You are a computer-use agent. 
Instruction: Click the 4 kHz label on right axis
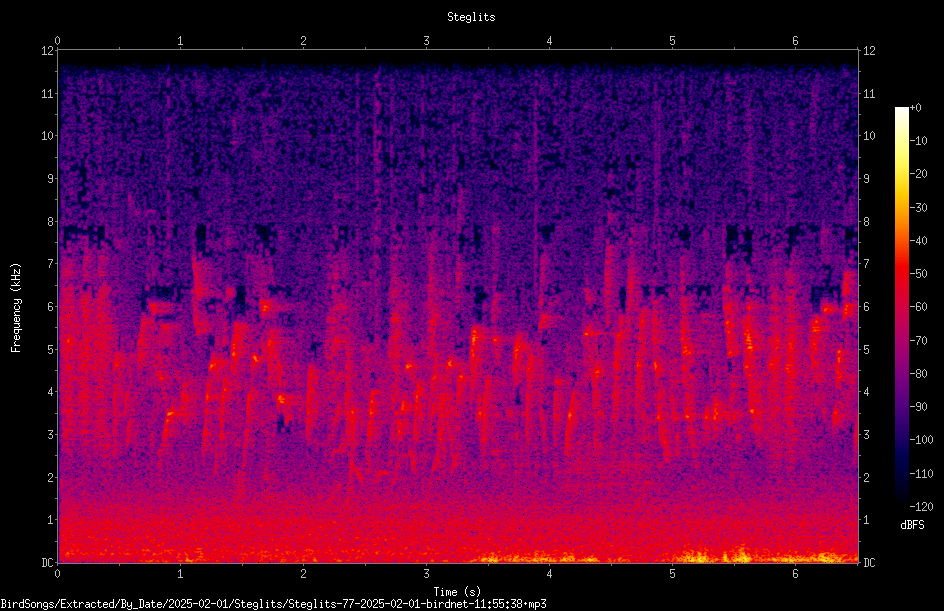click(866, 392)
